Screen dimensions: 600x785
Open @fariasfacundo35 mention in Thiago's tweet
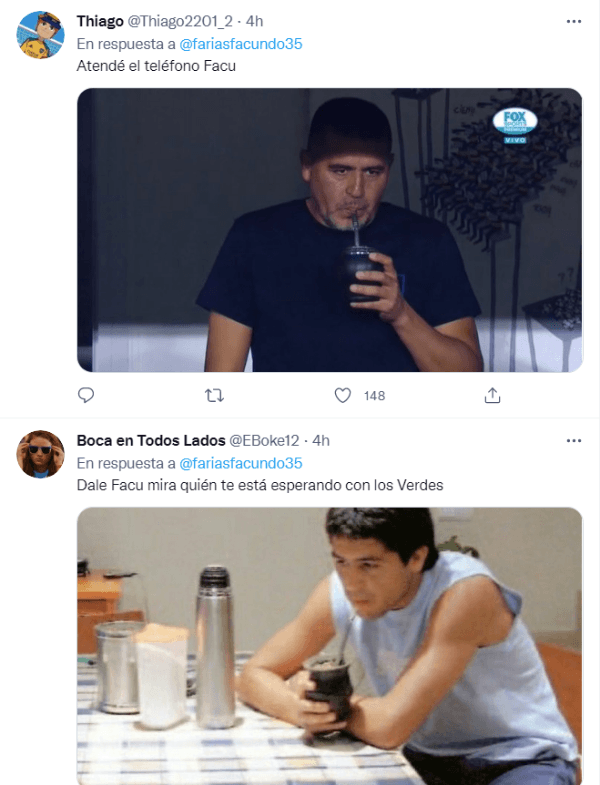tap(240, 44)
